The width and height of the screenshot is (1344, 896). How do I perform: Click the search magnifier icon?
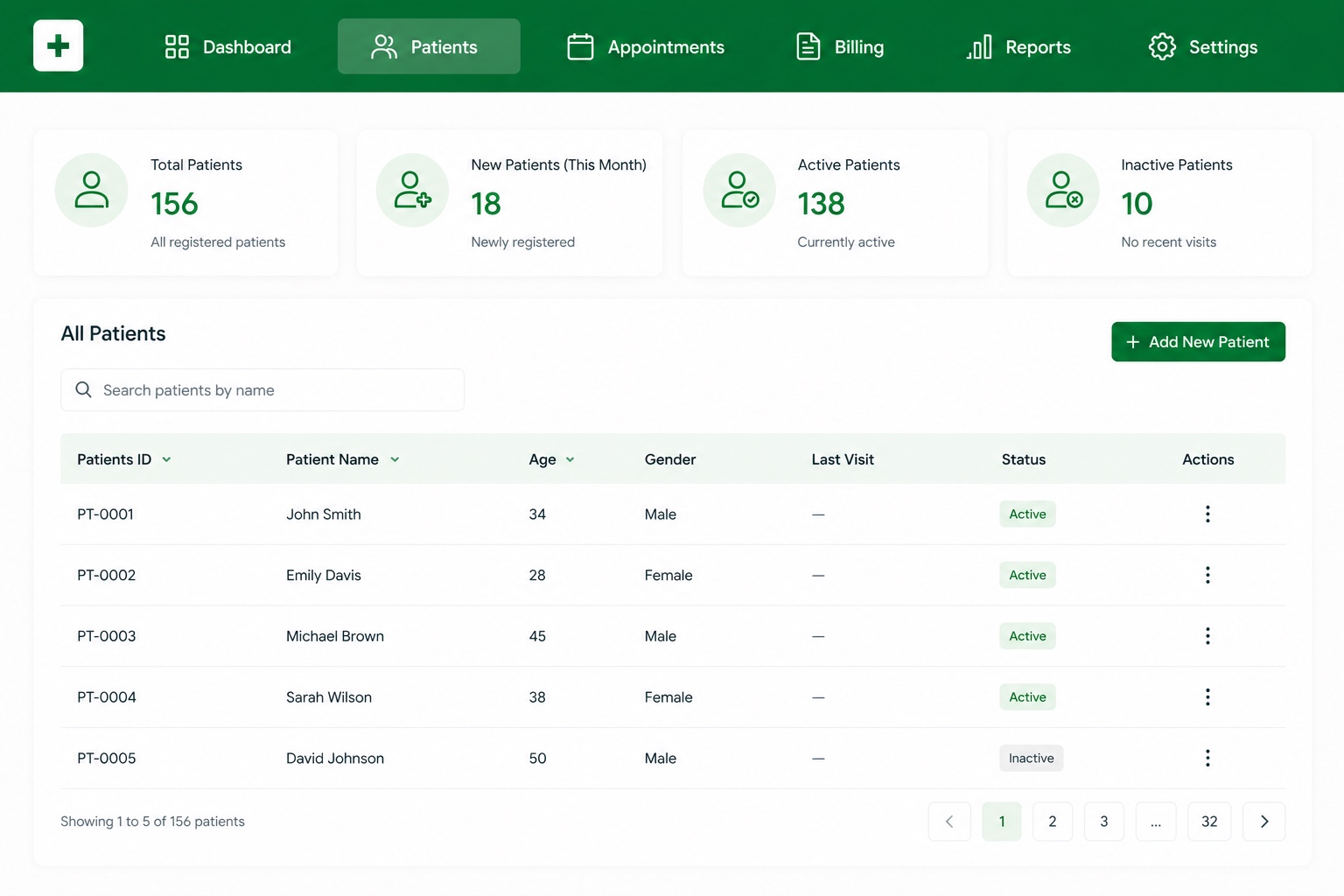84,389
